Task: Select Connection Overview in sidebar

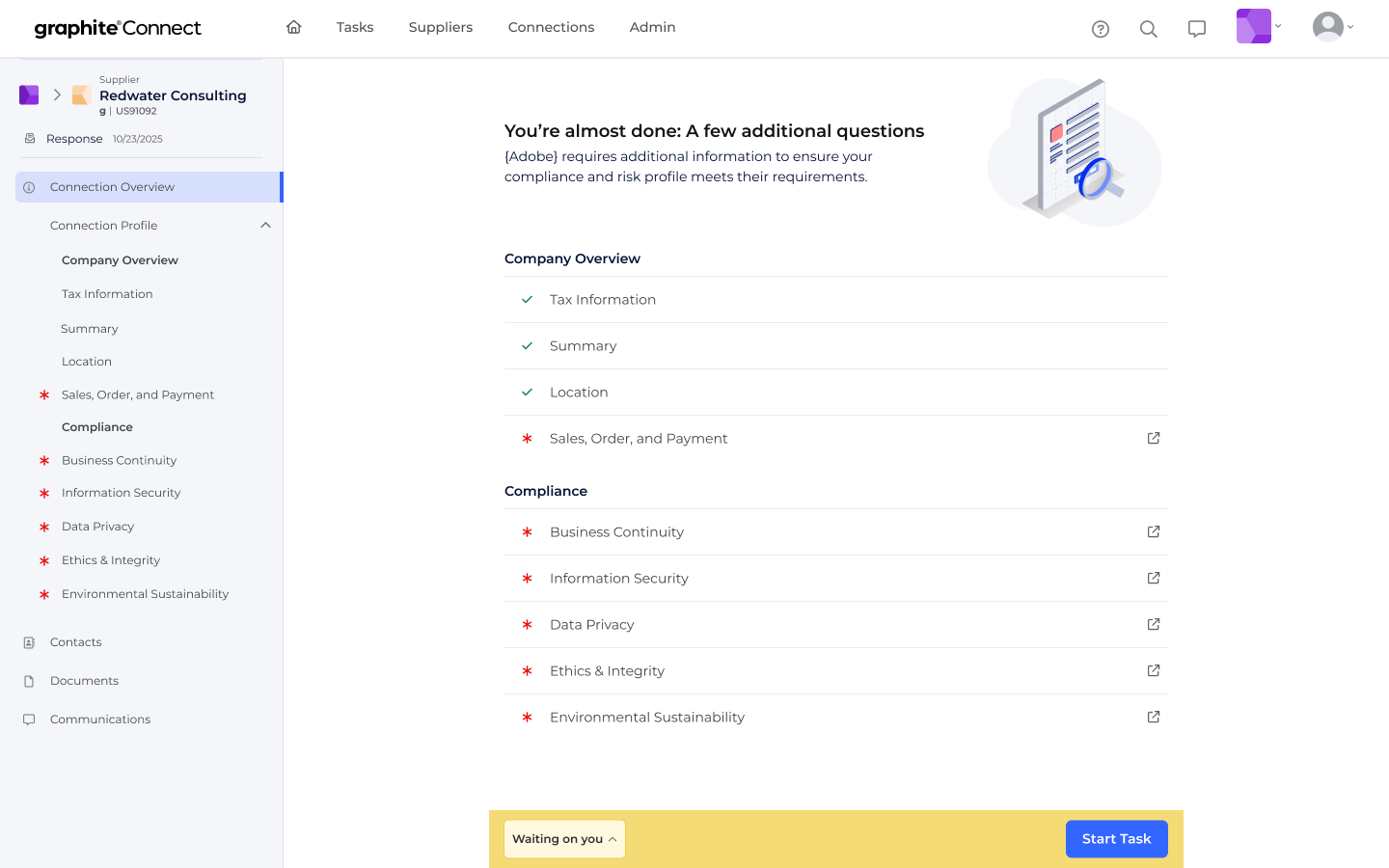Action: pyautogui.click(x=148, y=187)
